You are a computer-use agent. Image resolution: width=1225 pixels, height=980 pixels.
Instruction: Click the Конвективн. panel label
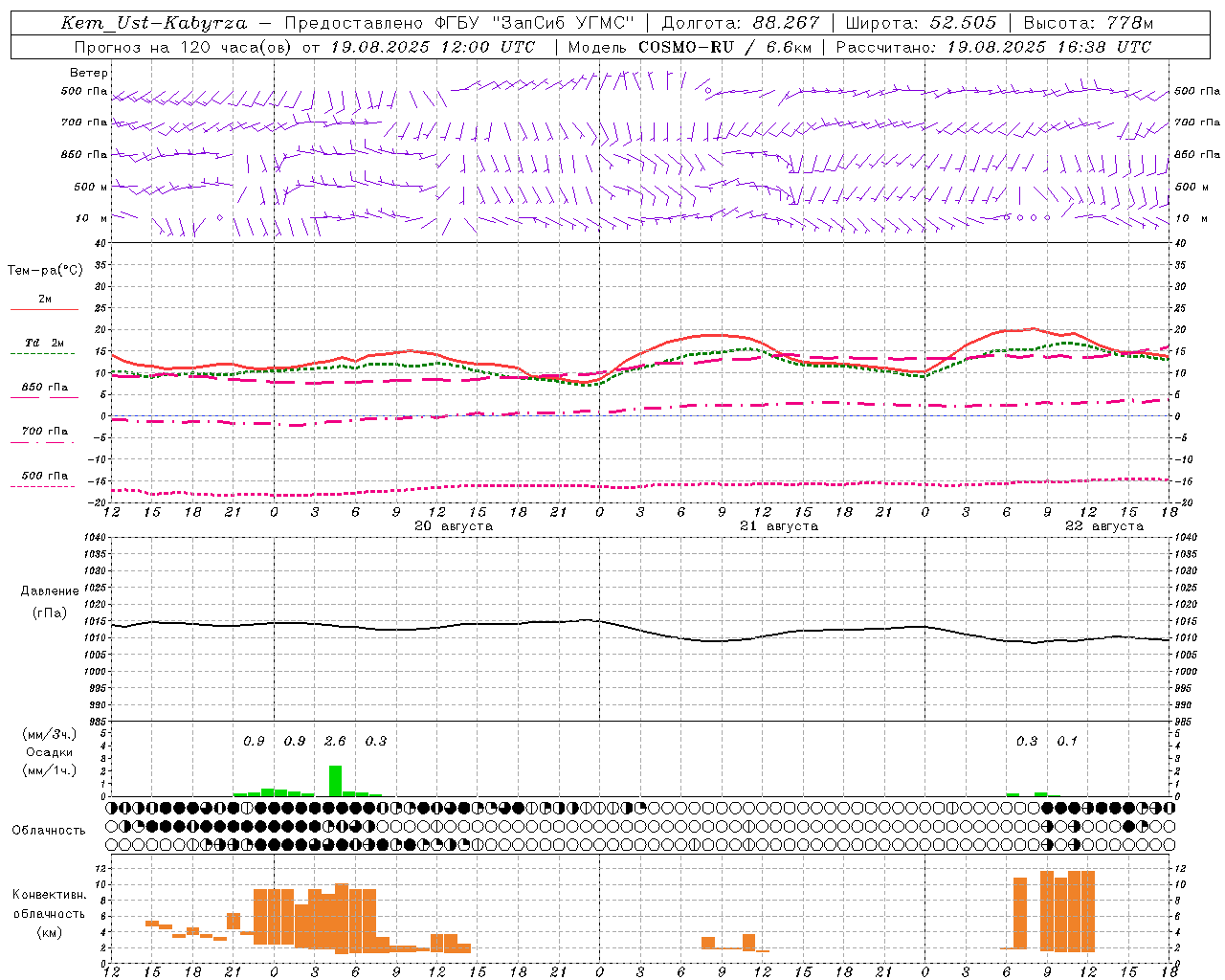click(x=50, y=895)
